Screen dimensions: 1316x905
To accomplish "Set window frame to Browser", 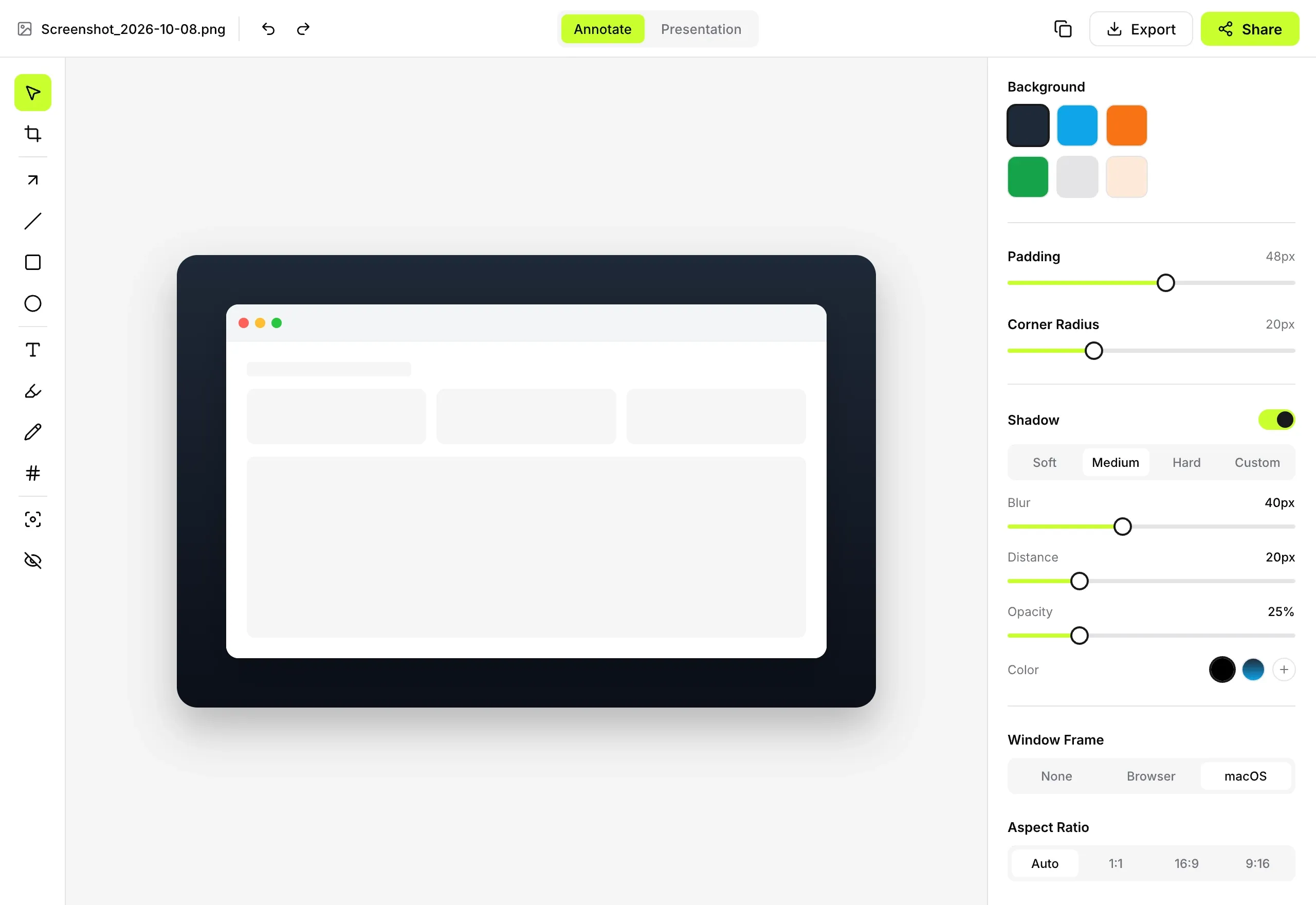I will point(1150,776).
